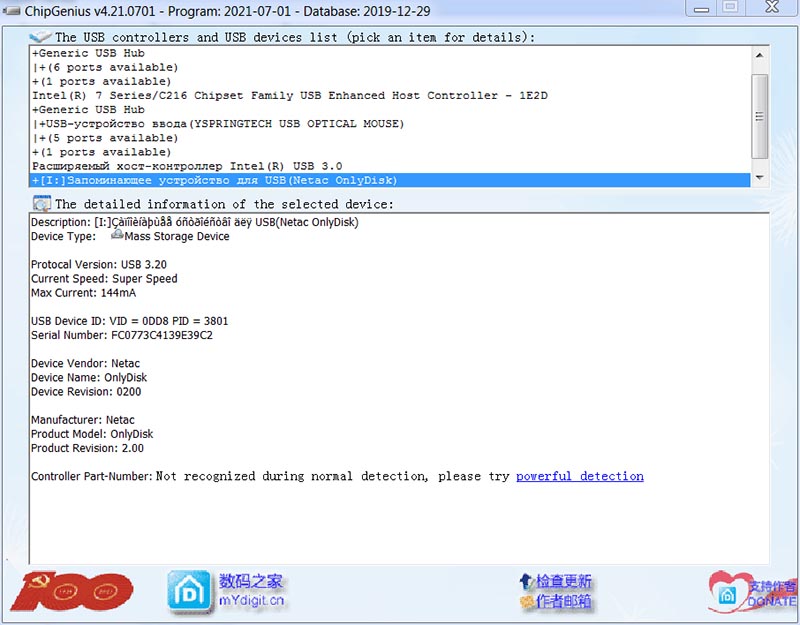
Task: Click the Serial Number FC0773C4139E39C2 line
Action: tap(122, 335)
